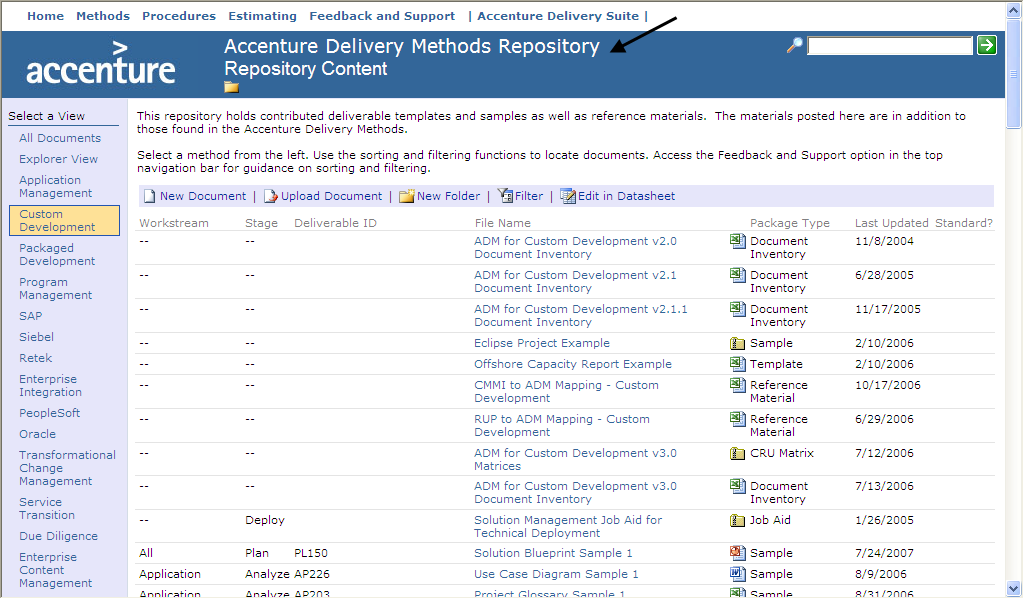
Task: Open the Eclipse Project Example file
Action: point(541,343)
